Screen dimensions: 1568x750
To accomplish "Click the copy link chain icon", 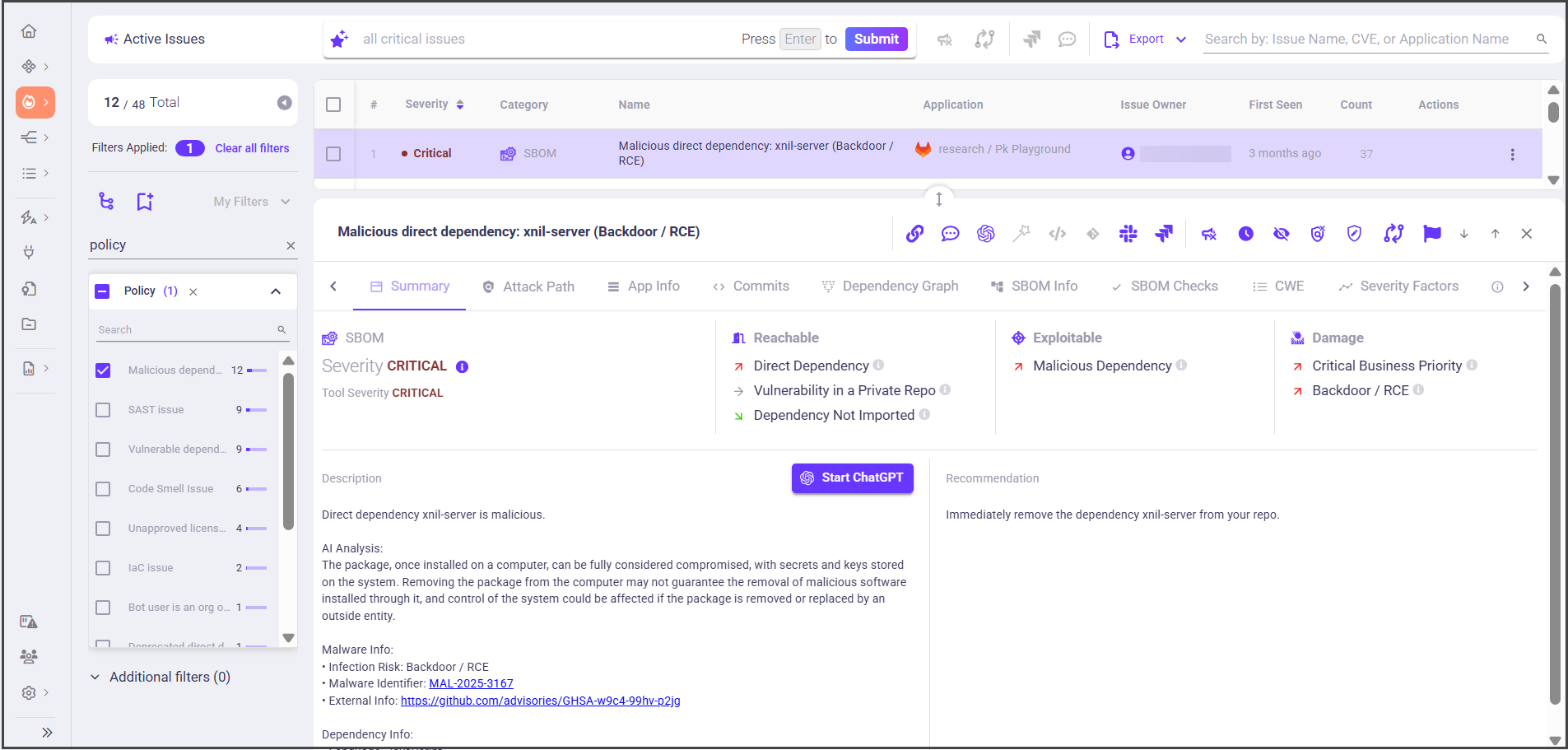I will 914,234.
